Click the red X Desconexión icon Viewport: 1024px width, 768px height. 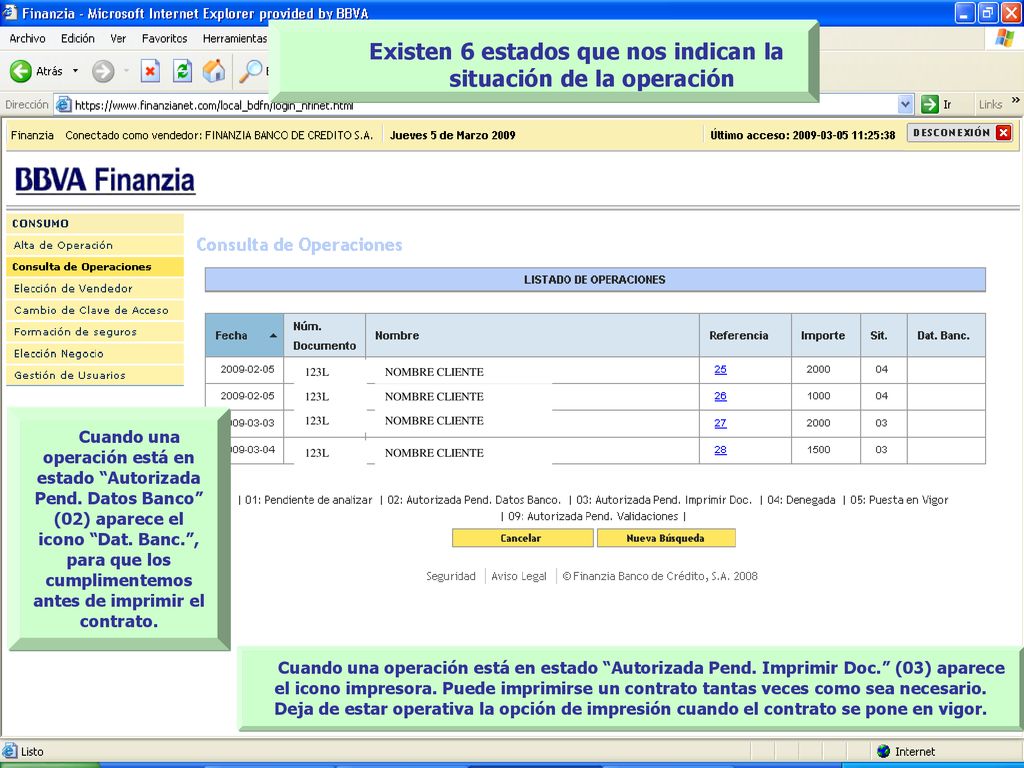pos(1004,133)
